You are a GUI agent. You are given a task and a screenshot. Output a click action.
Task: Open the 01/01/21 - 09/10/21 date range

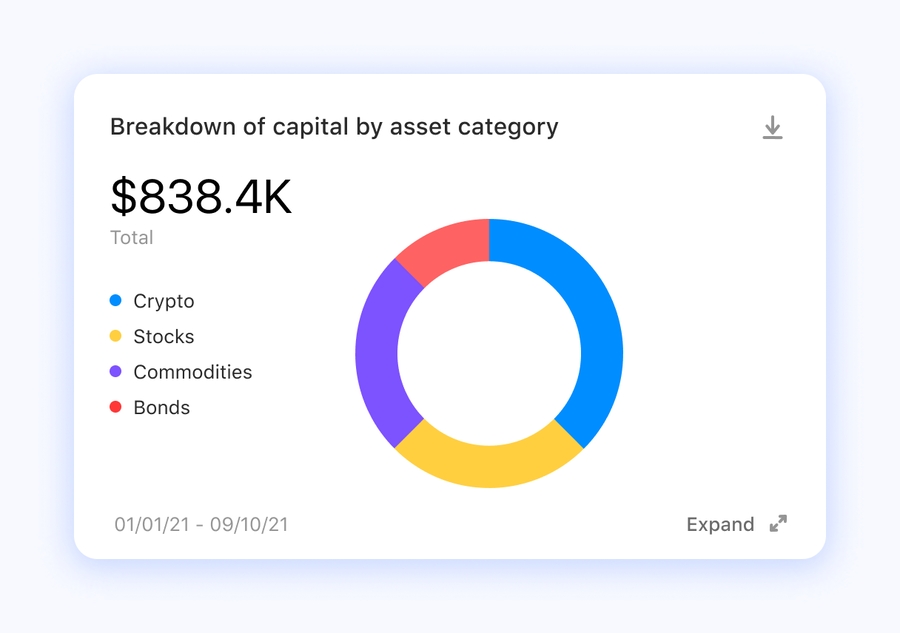pyautogui.click(x=201, y=524)
